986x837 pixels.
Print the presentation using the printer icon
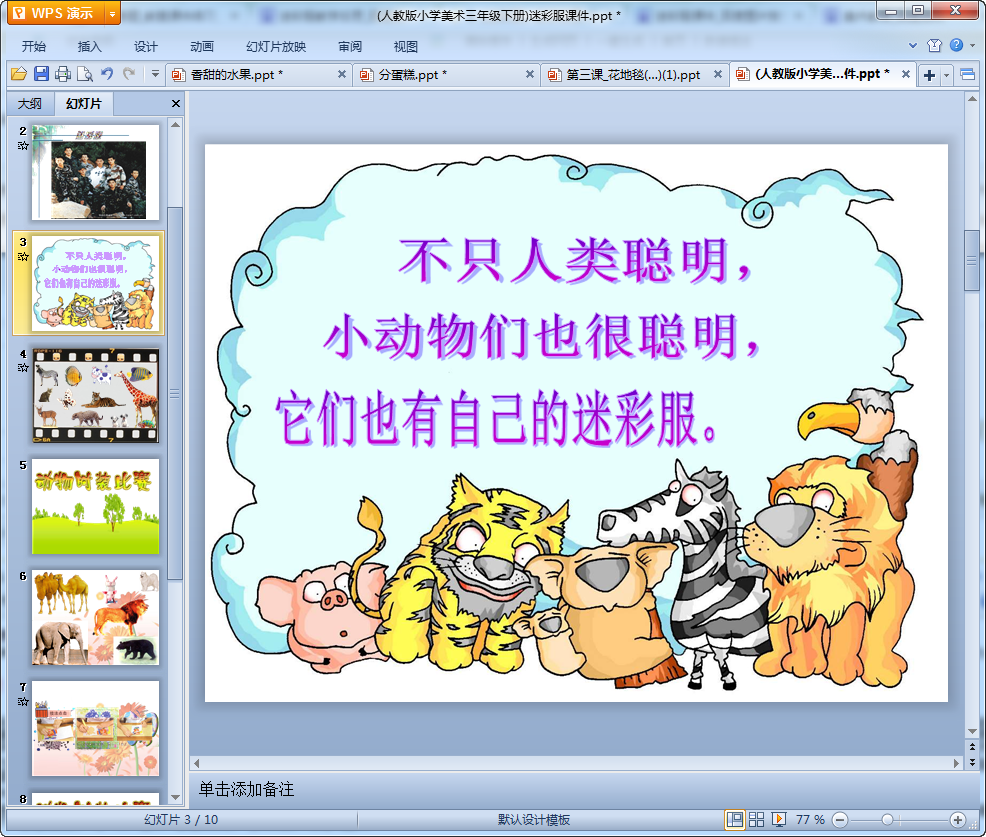(x=63, y=74)
